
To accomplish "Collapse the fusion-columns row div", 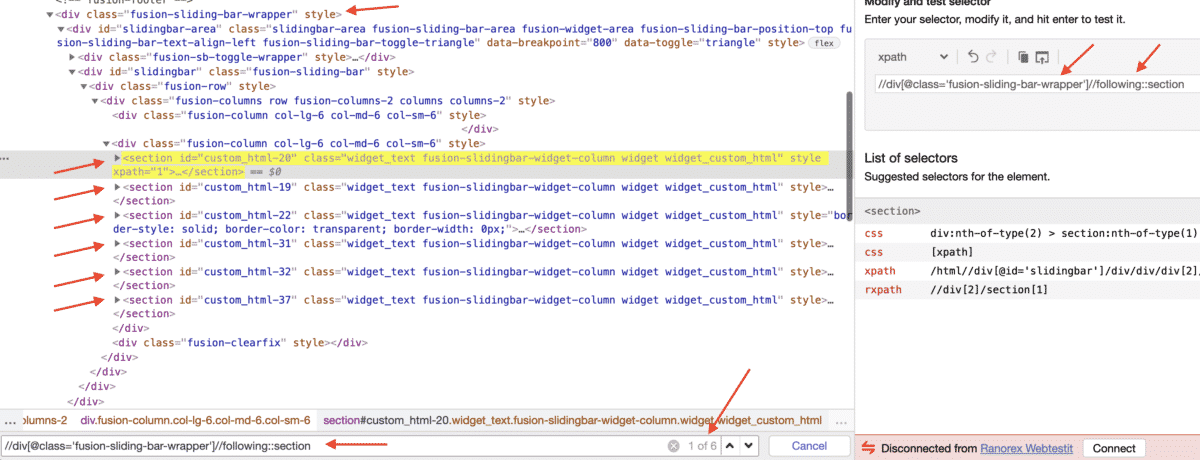I will [x=95, y=101].
